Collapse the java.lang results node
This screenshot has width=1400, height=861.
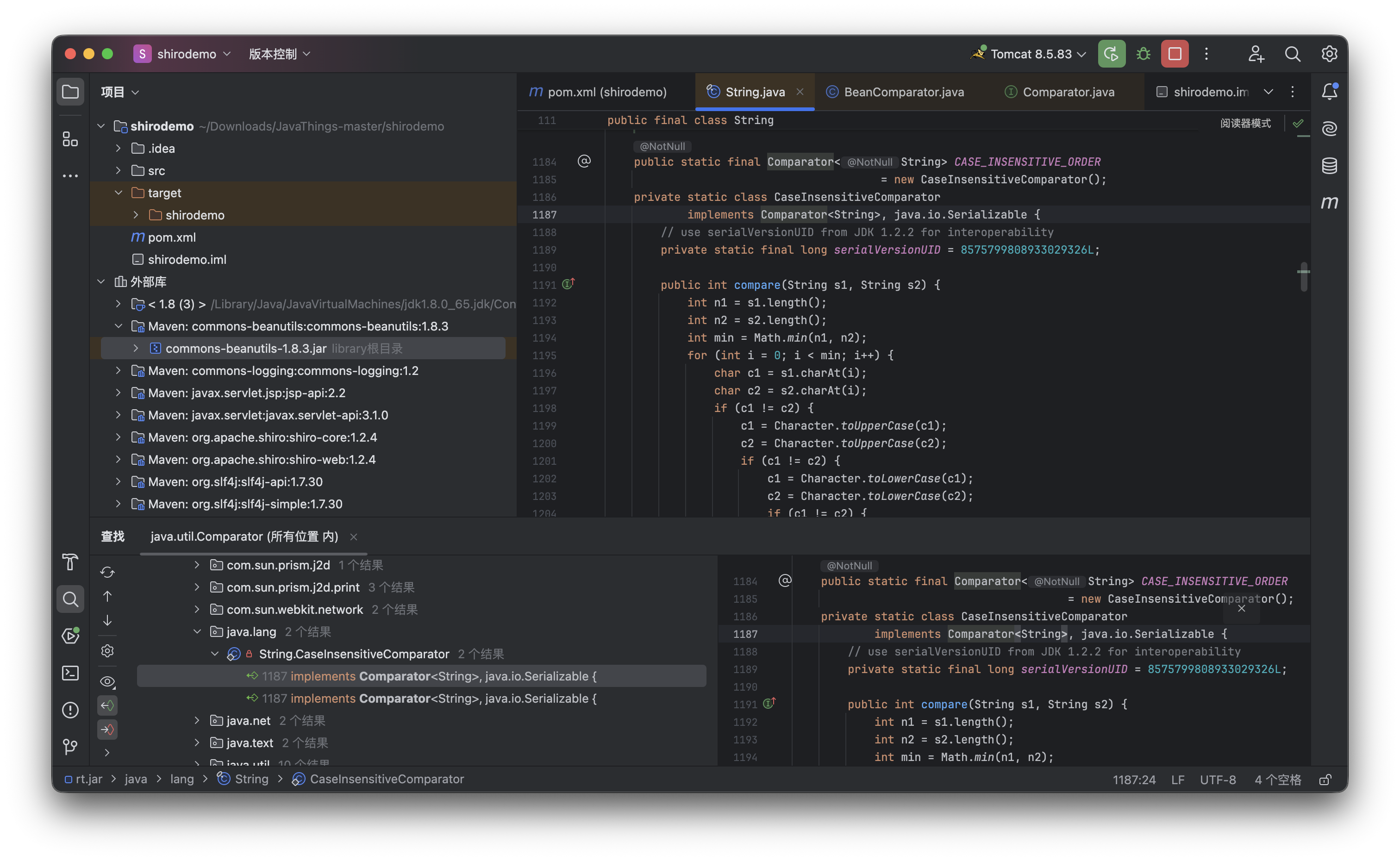[x=197, y=631]
